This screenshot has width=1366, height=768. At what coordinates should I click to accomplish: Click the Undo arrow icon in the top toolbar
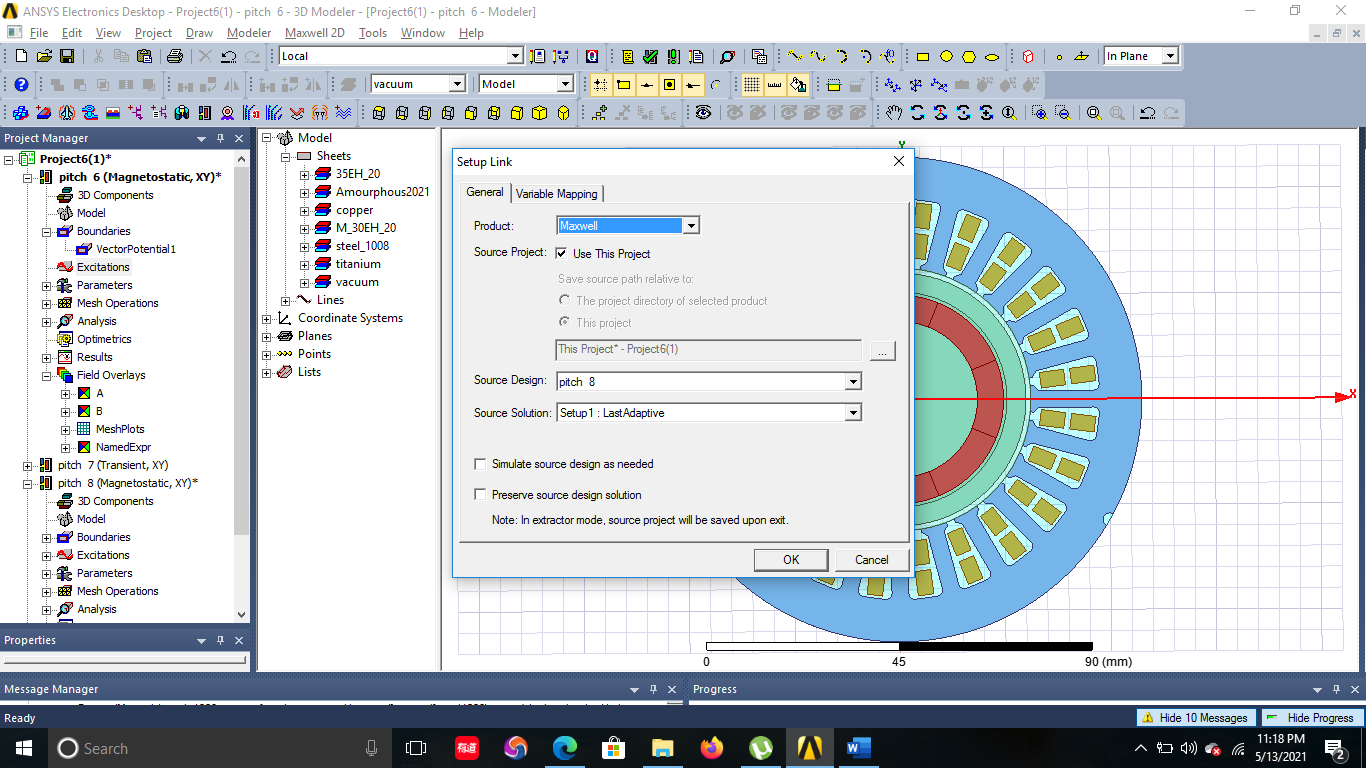click(x=229, y=57)
